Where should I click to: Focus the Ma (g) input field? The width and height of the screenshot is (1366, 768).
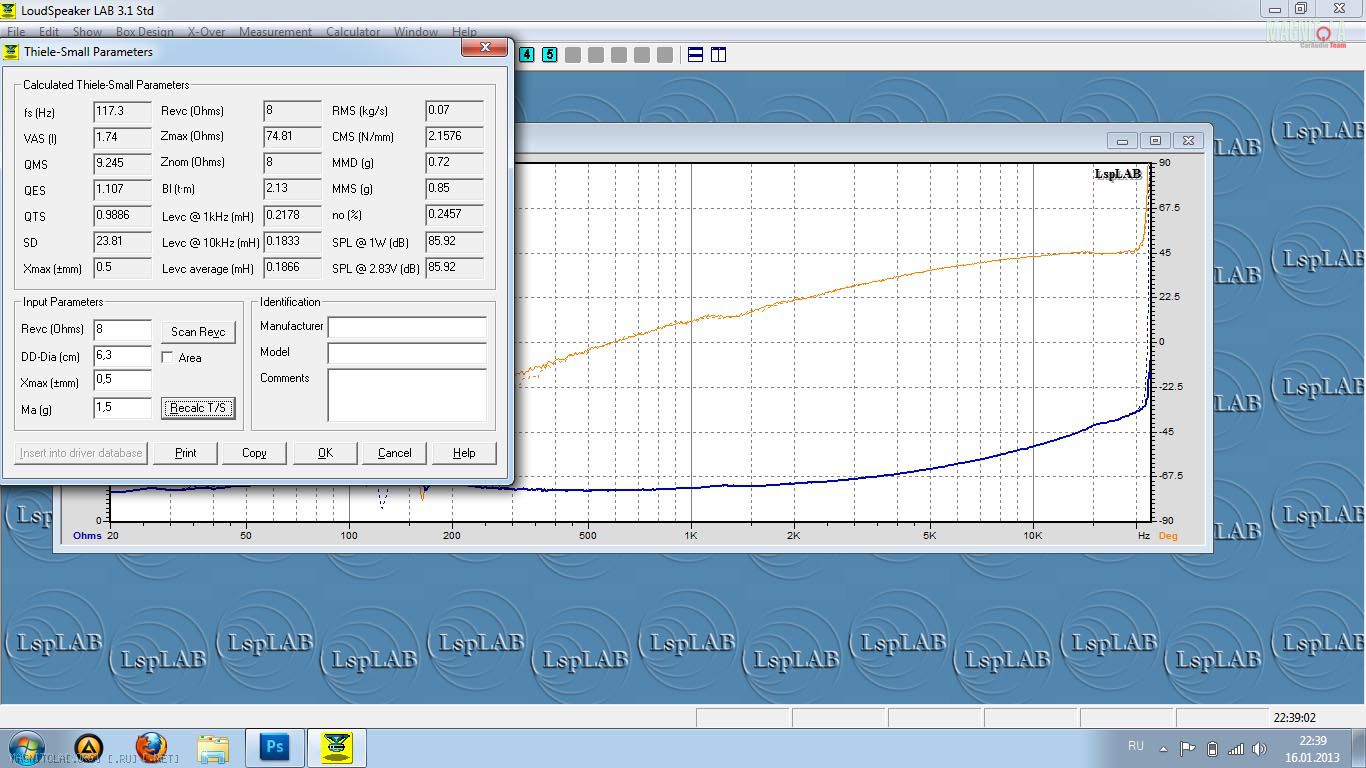(122, 407)
